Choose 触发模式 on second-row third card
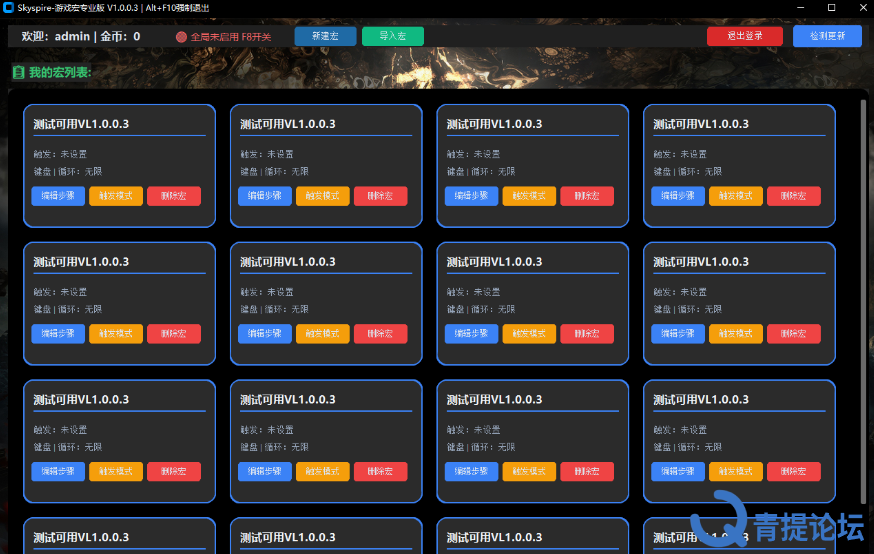Screen dimensions: 874x554 tap(529, 334)
